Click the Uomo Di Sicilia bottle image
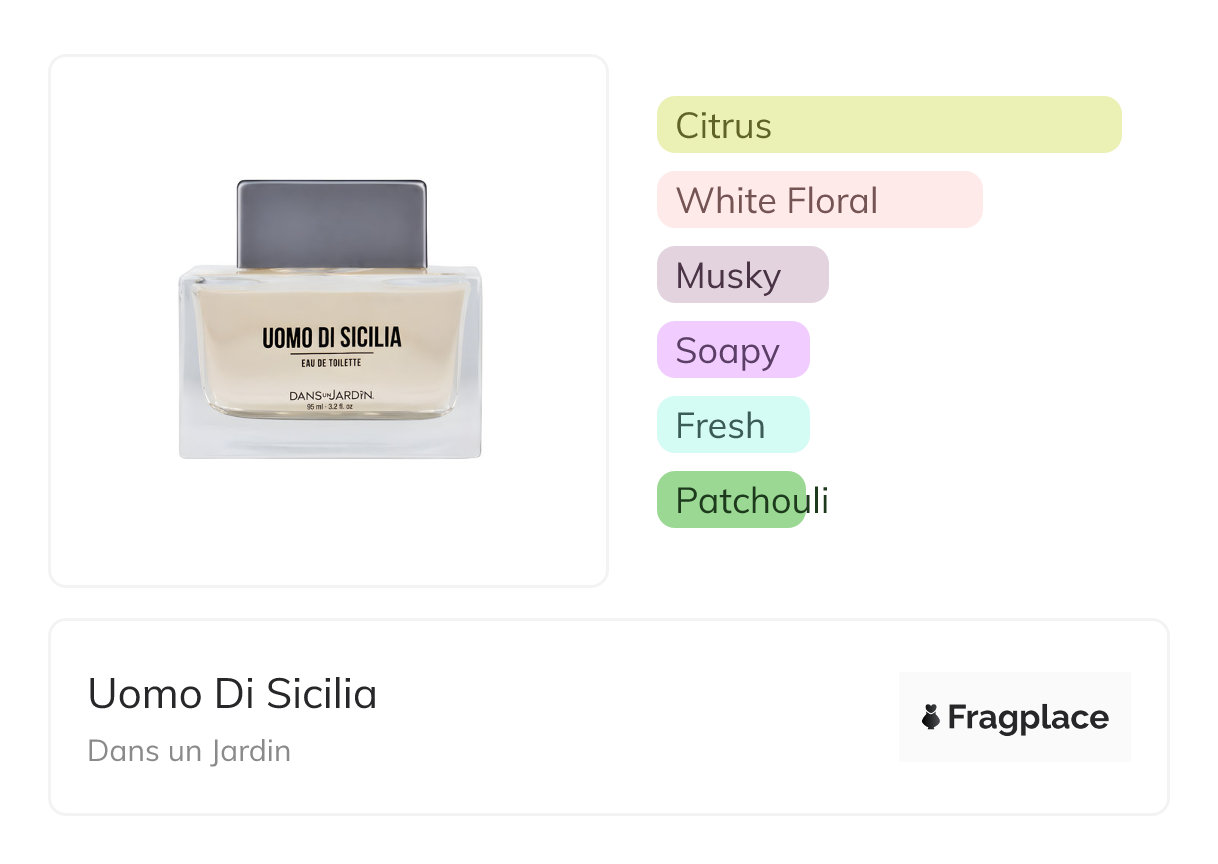This screenshot has width=1218, height=864. point(330,320)
